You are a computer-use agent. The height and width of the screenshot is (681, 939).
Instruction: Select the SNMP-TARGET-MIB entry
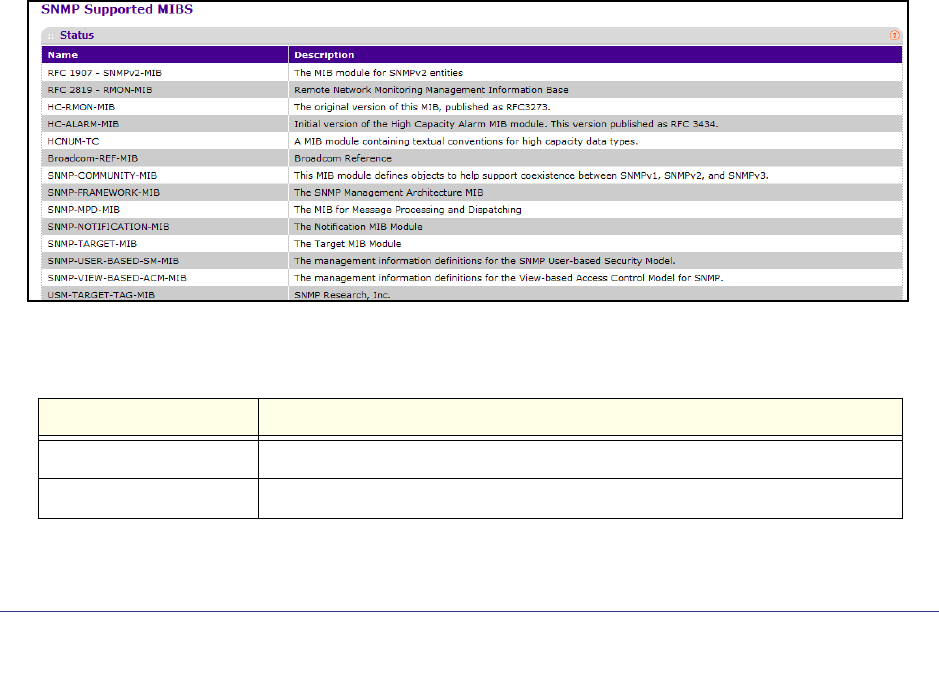(472, 244)
